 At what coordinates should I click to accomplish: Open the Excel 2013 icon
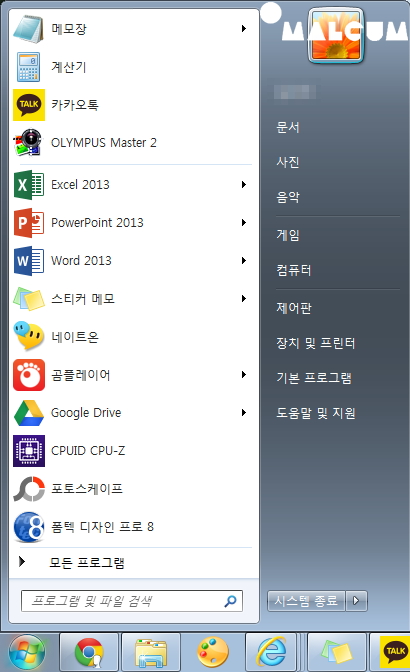29,185
